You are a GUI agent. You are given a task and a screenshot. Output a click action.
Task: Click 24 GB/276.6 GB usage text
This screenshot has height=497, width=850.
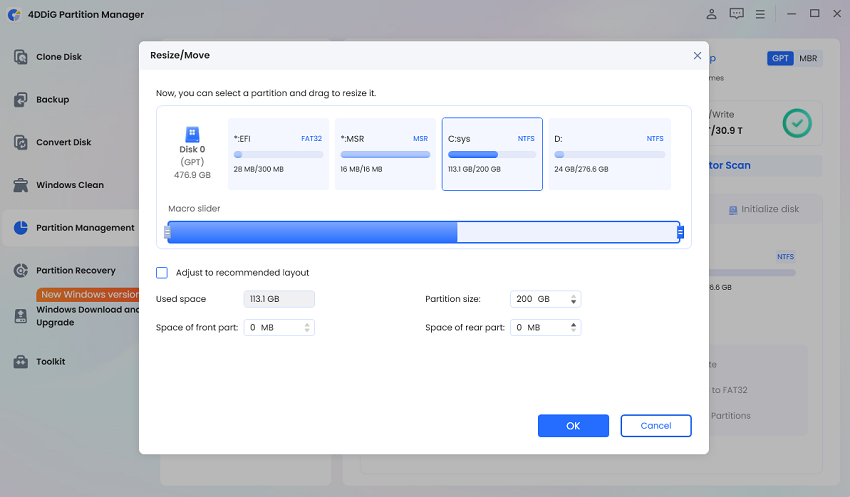click(581, 169)
